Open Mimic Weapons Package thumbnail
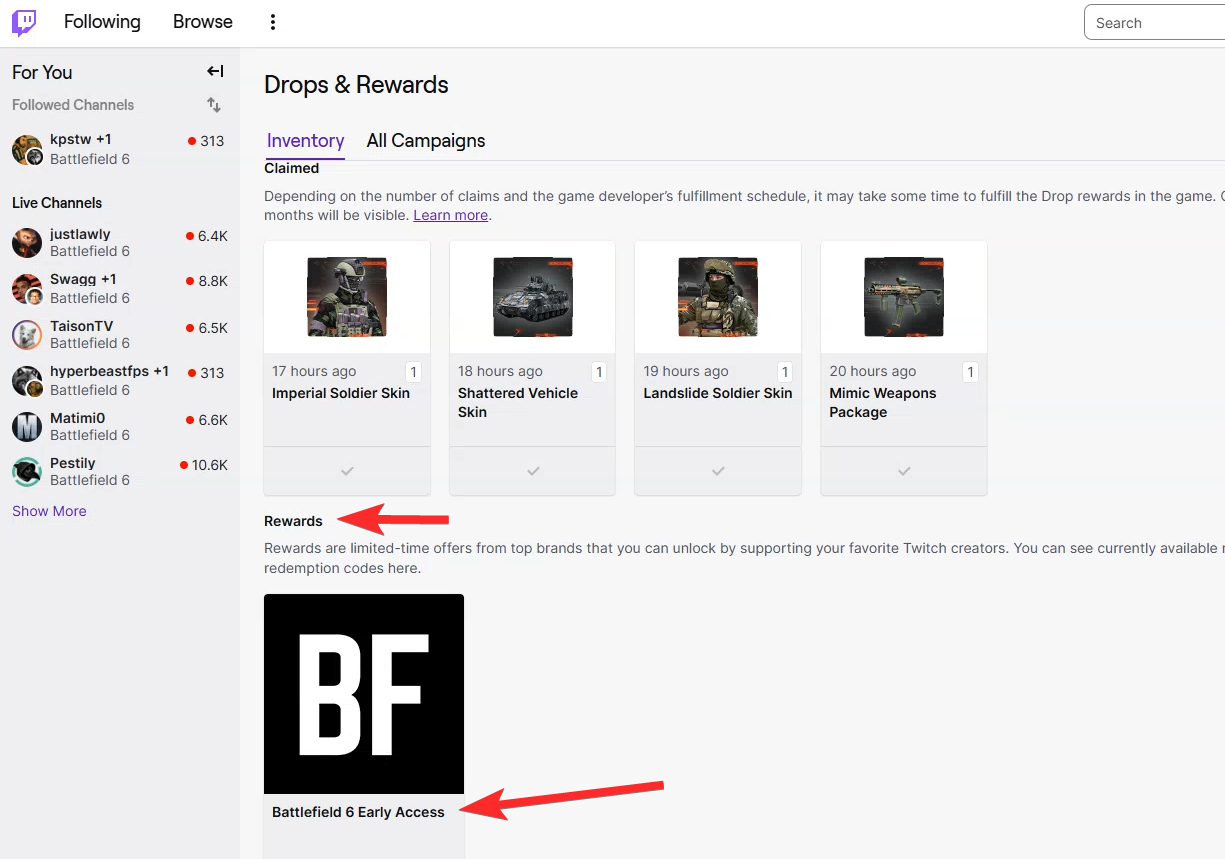1225x859 pixels. tap(904, 297)
